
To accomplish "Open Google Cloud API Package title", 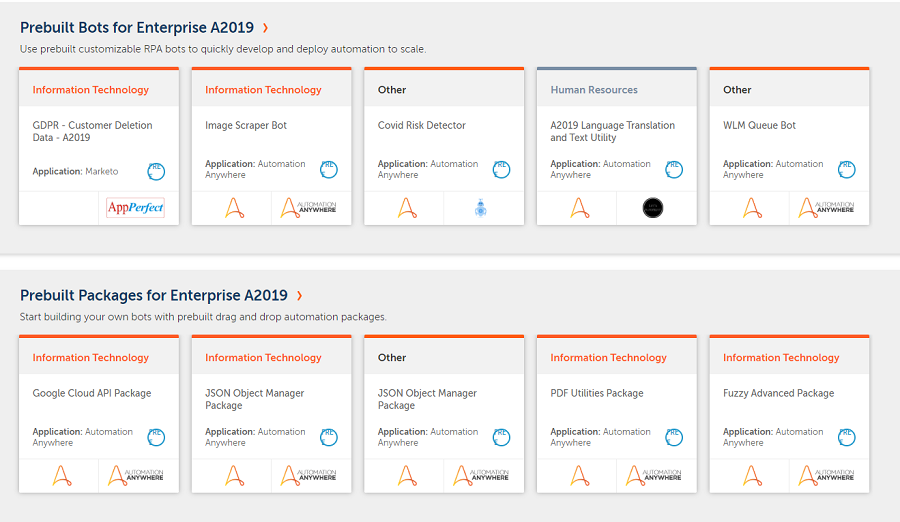I will (92, 393).
